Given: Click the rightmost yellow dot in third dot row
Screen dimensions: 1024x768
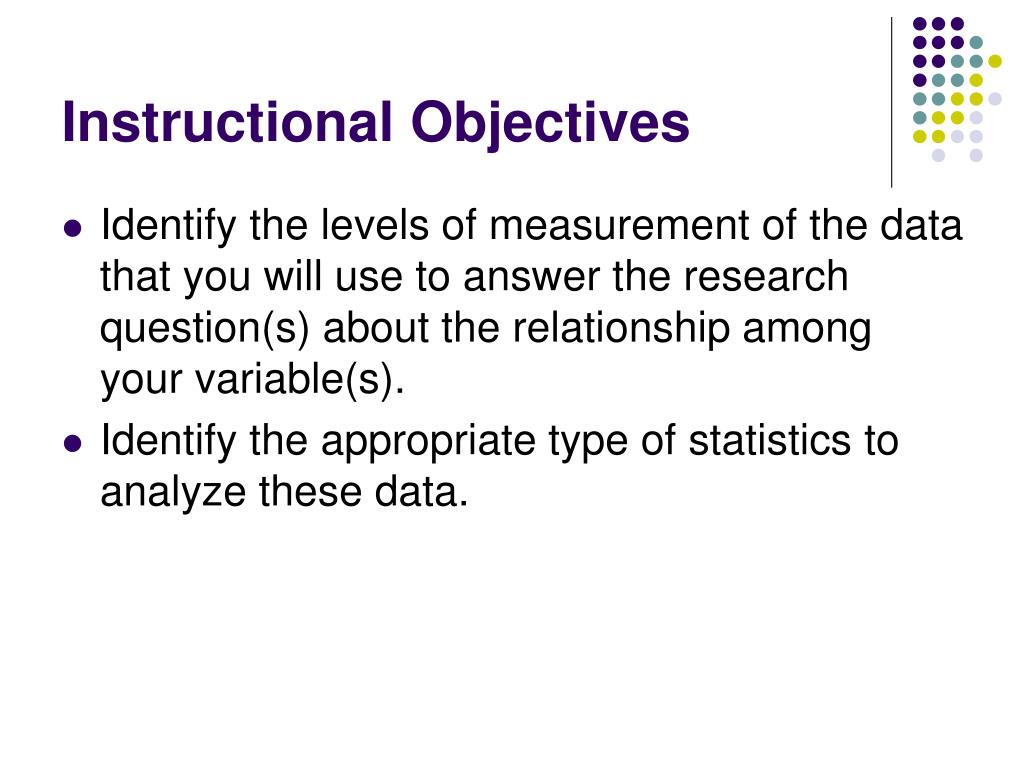Looking at the screenshot, I should click(x=995, y=61).
